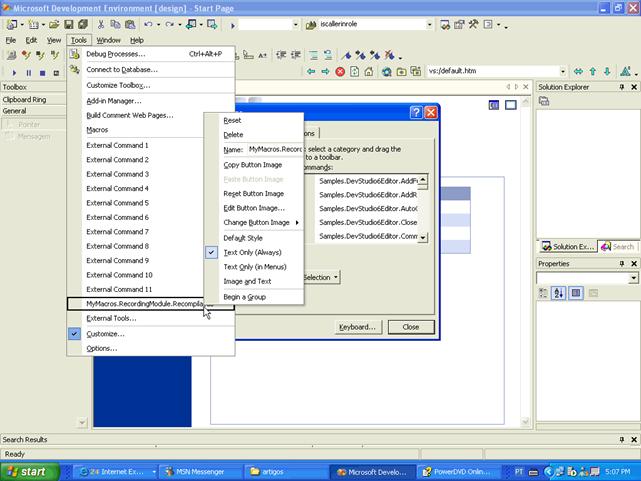Click Edit Button Image... entry
Image resolution: width=641 pixels, height=481 pixels.
[x=253, y=208]
